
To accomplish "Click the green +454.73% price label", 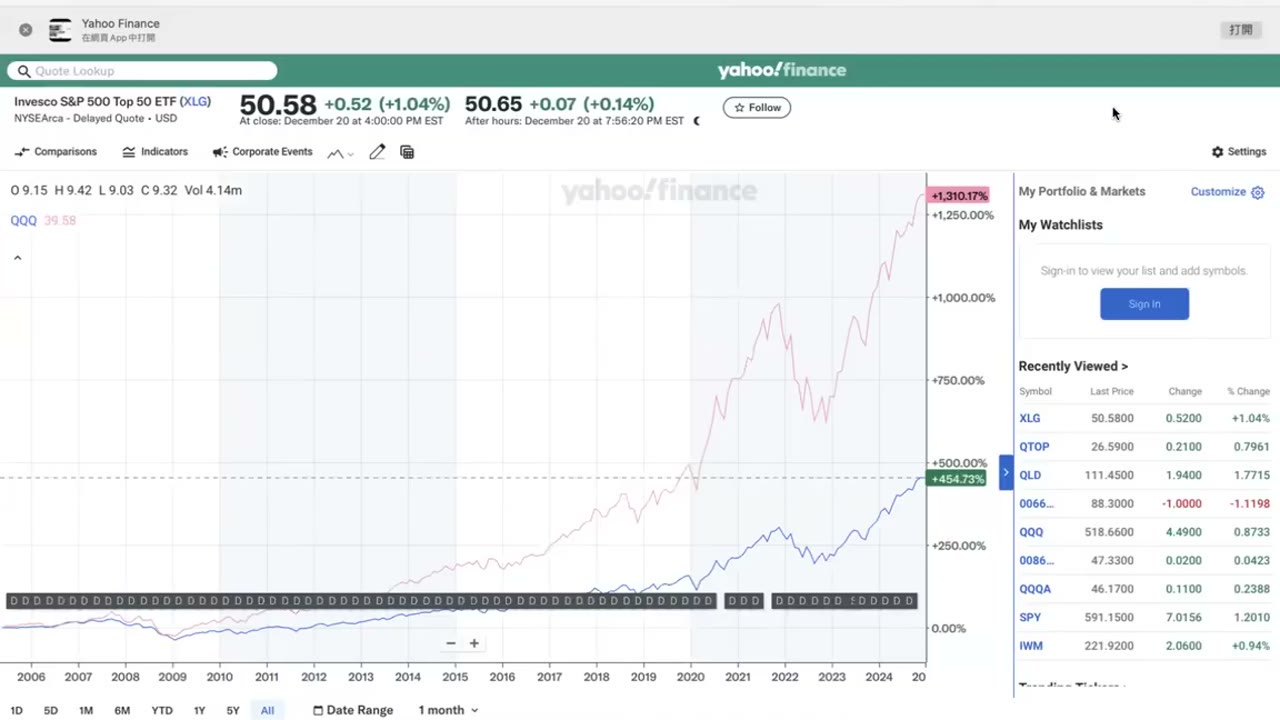I will tap(958, 479).
